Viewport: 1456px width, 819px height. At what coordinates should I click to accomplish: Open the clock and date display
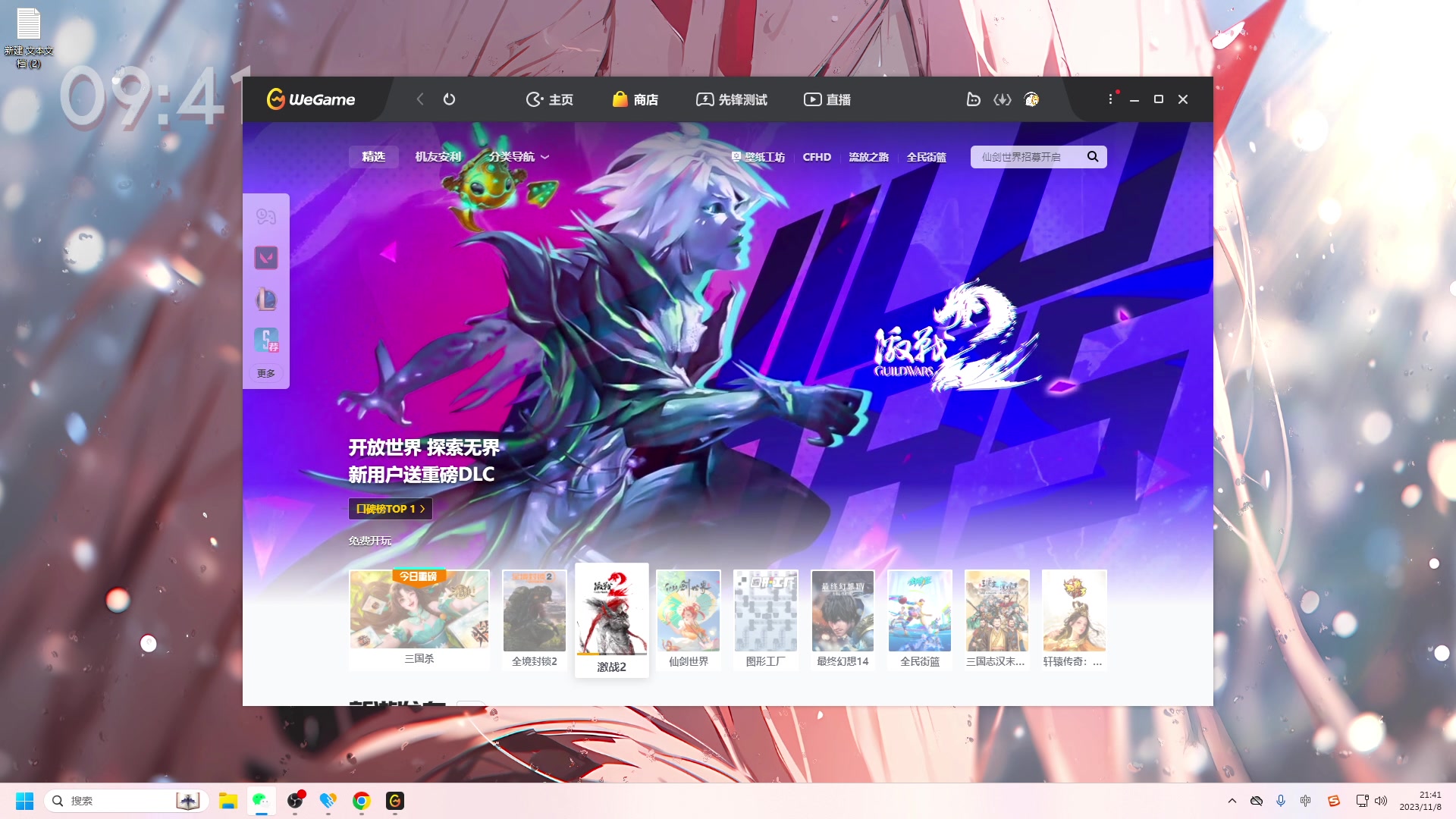click(1420, 801)
